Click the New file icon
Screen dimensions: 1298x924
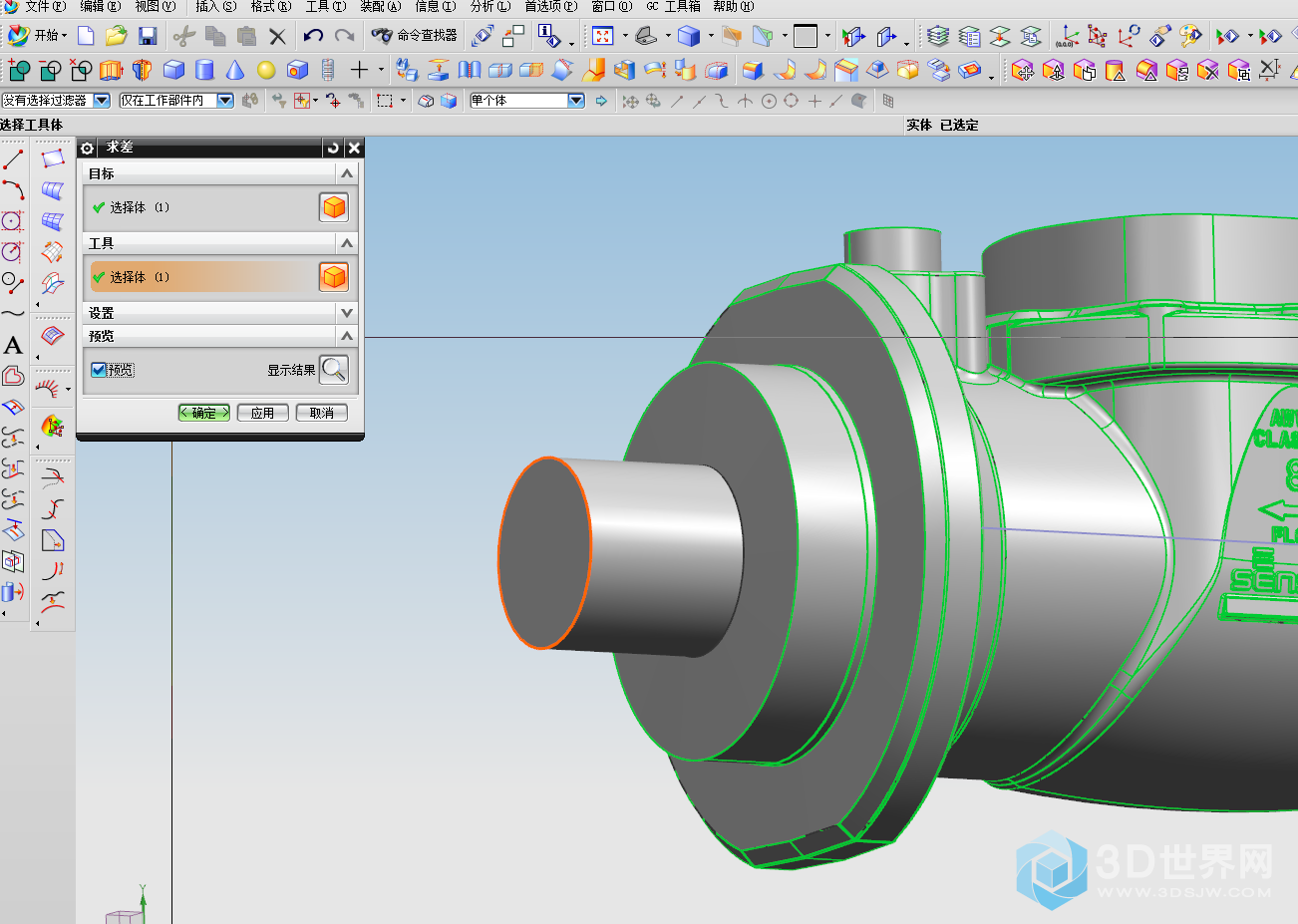86,36
